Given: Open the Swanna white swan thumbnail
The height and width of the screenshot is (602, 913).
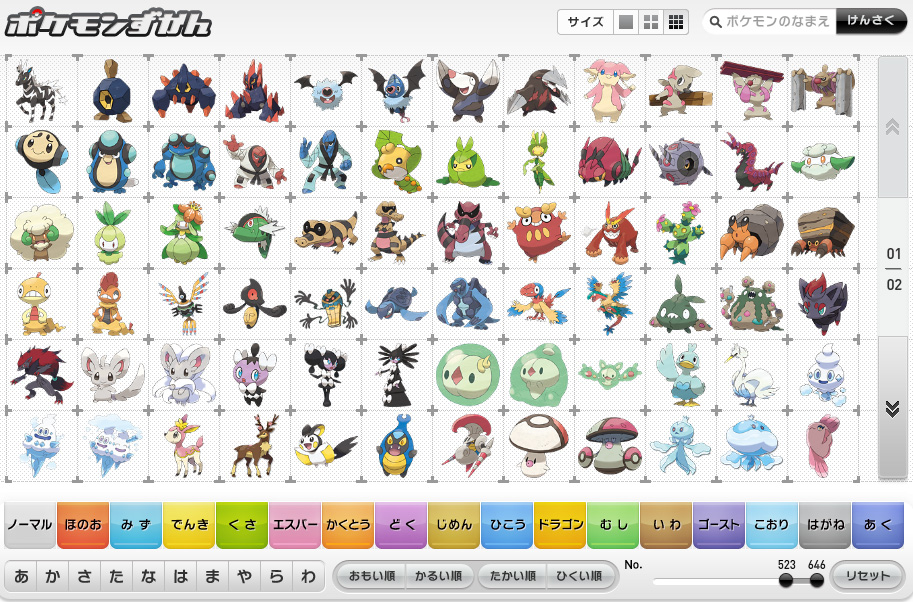Looking at the screenshot, I should point(751,376).
